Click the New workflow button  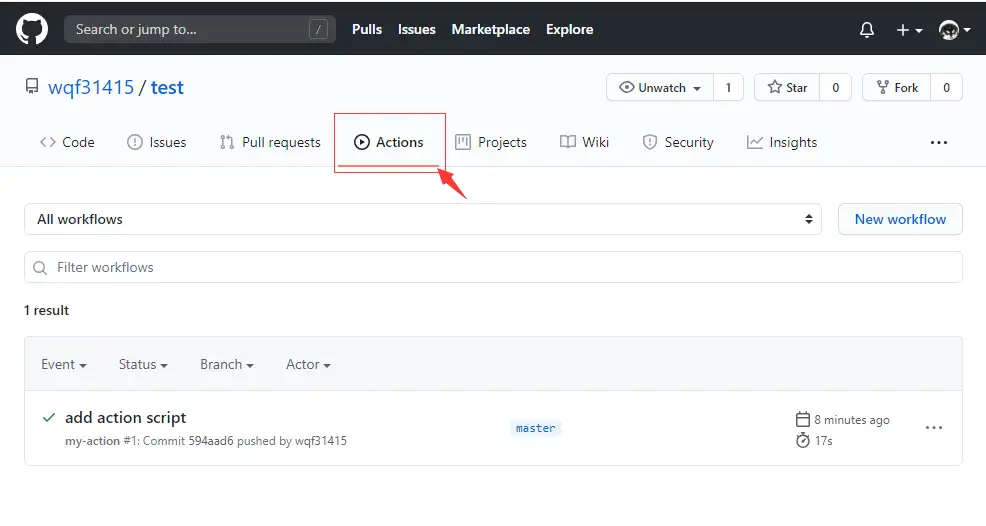[900, 219]
